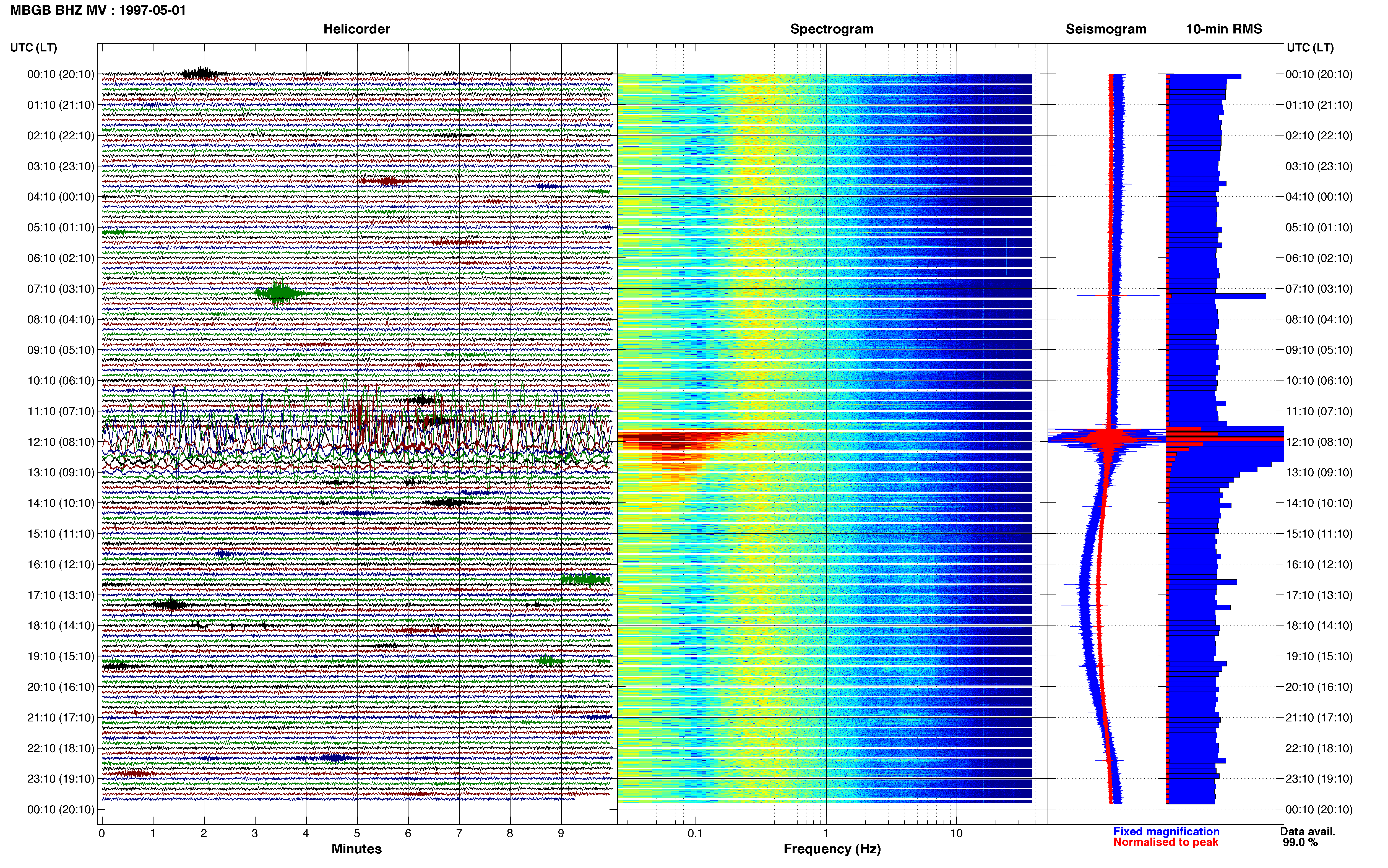Viewport: 1388px width, 868px height.
Task: Click left time label '17:10 (13:10)'
Action: click(61, 595)
